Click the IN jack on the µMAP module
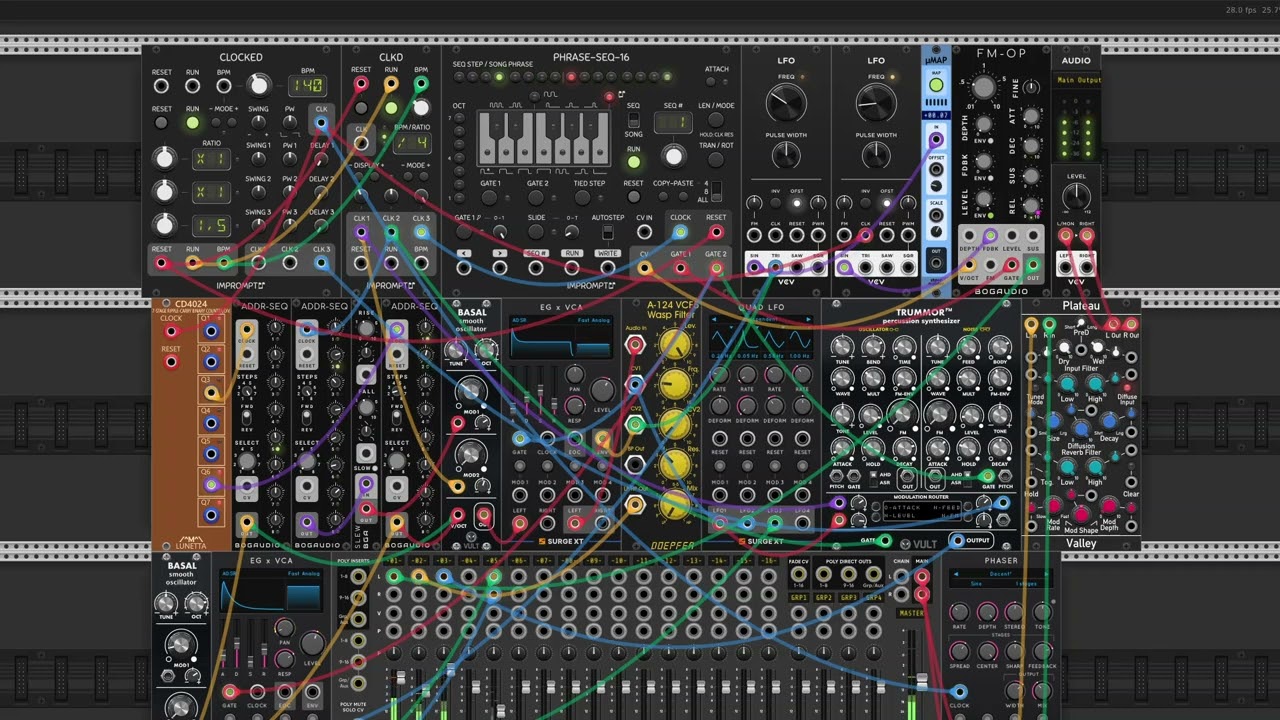The image size is (1280, 720). point(936,140)
